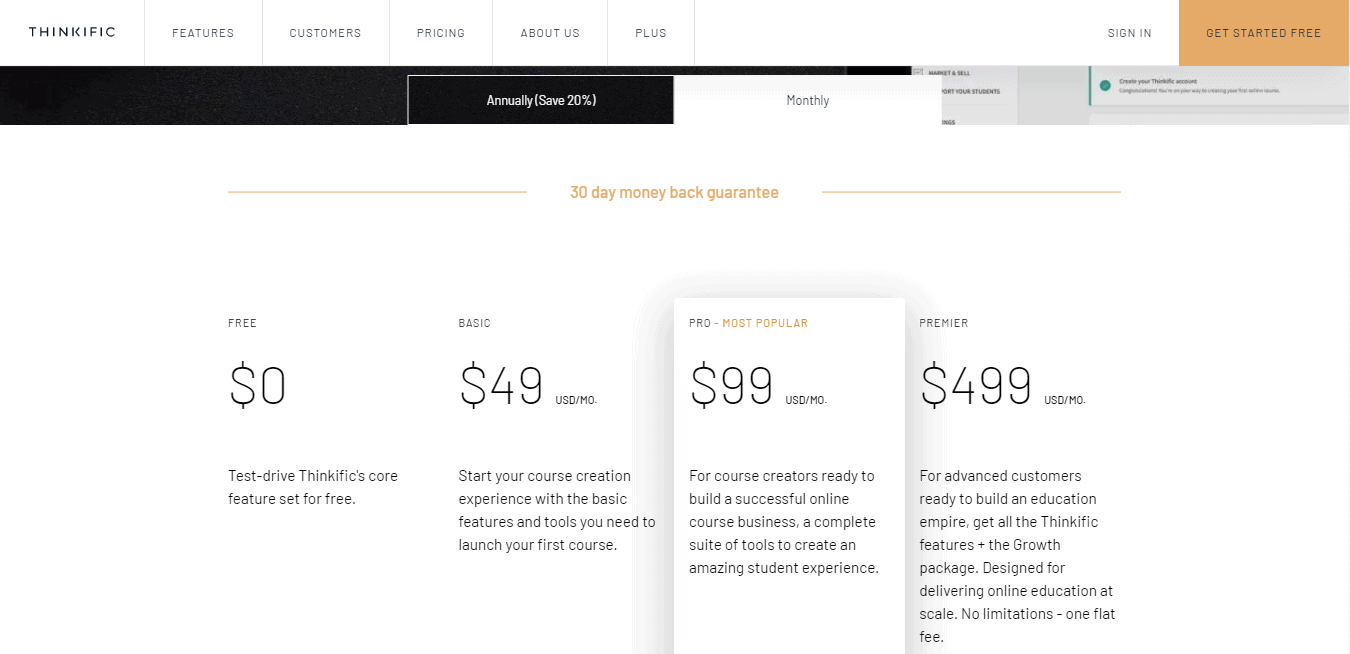Select Pricing in the navigation bar

coord(441,33)
